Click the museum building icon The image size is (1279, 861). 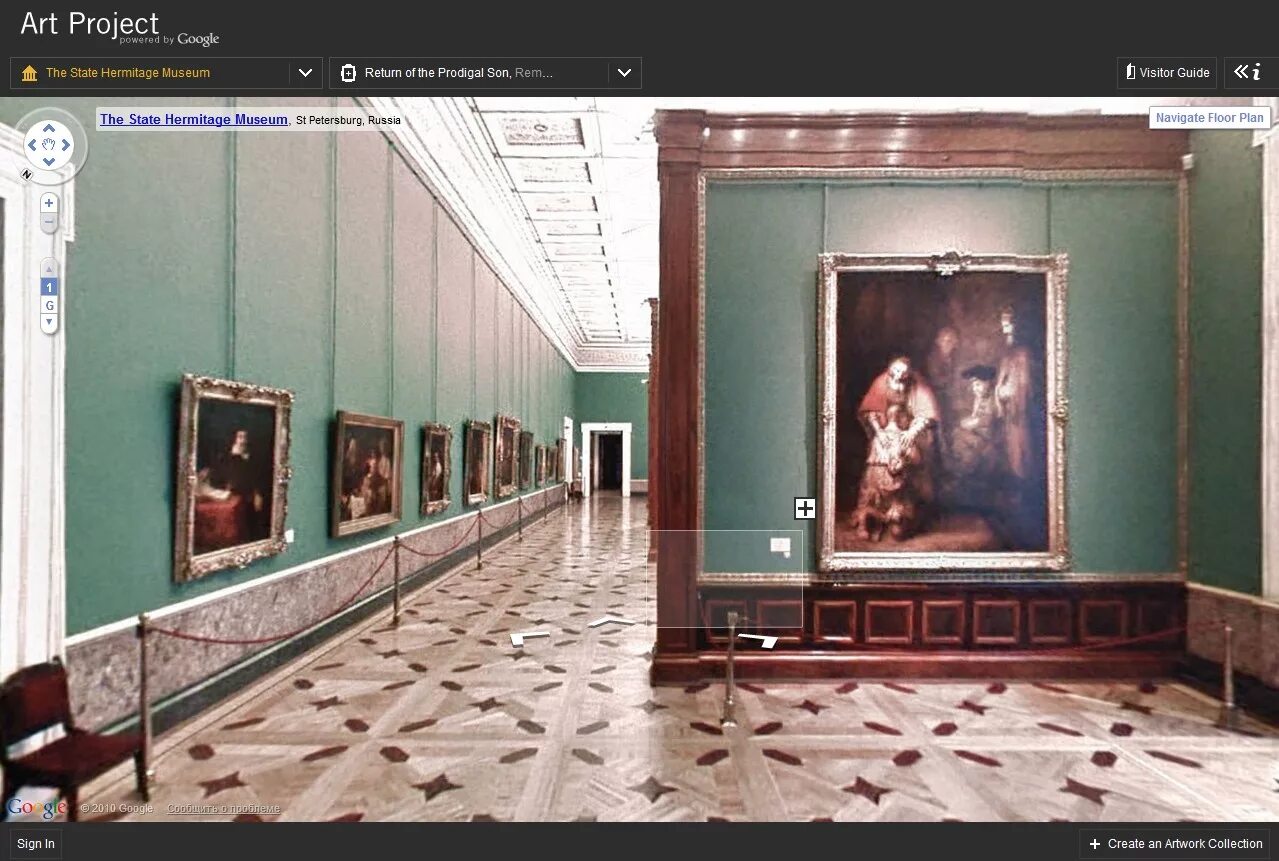click(29, 73)
